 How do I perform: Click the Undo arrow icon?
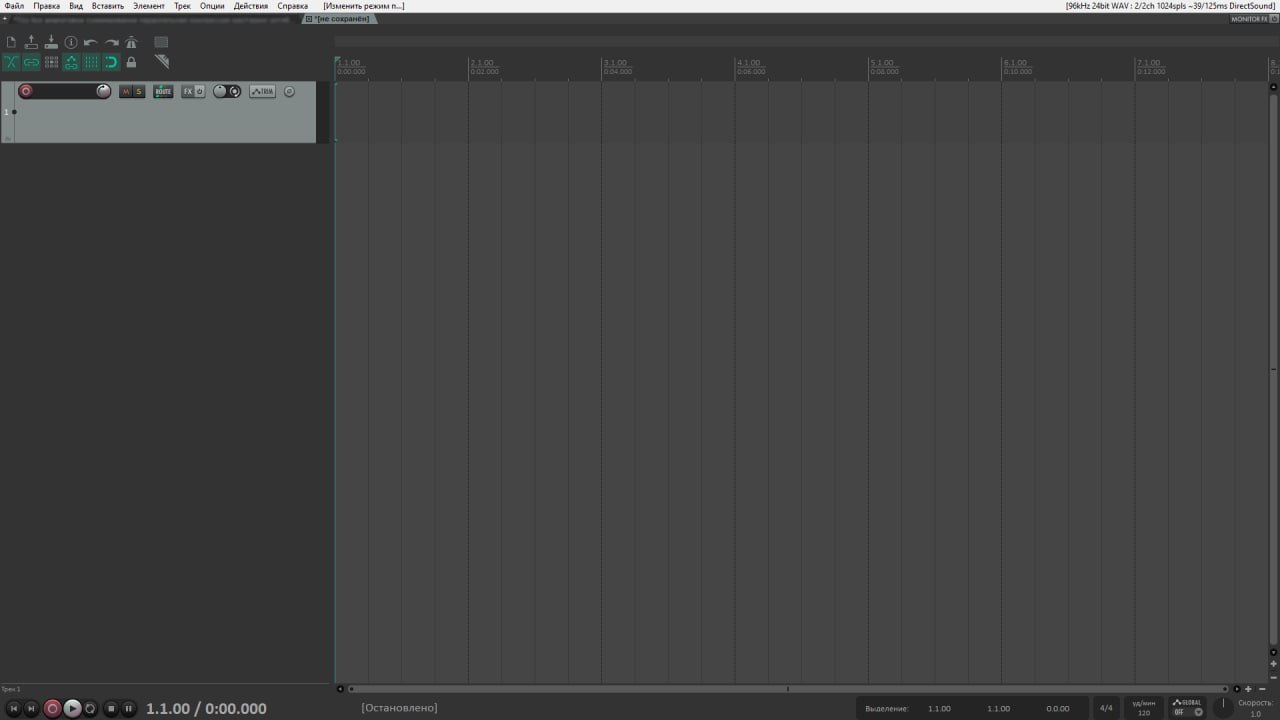pos(91,43)
